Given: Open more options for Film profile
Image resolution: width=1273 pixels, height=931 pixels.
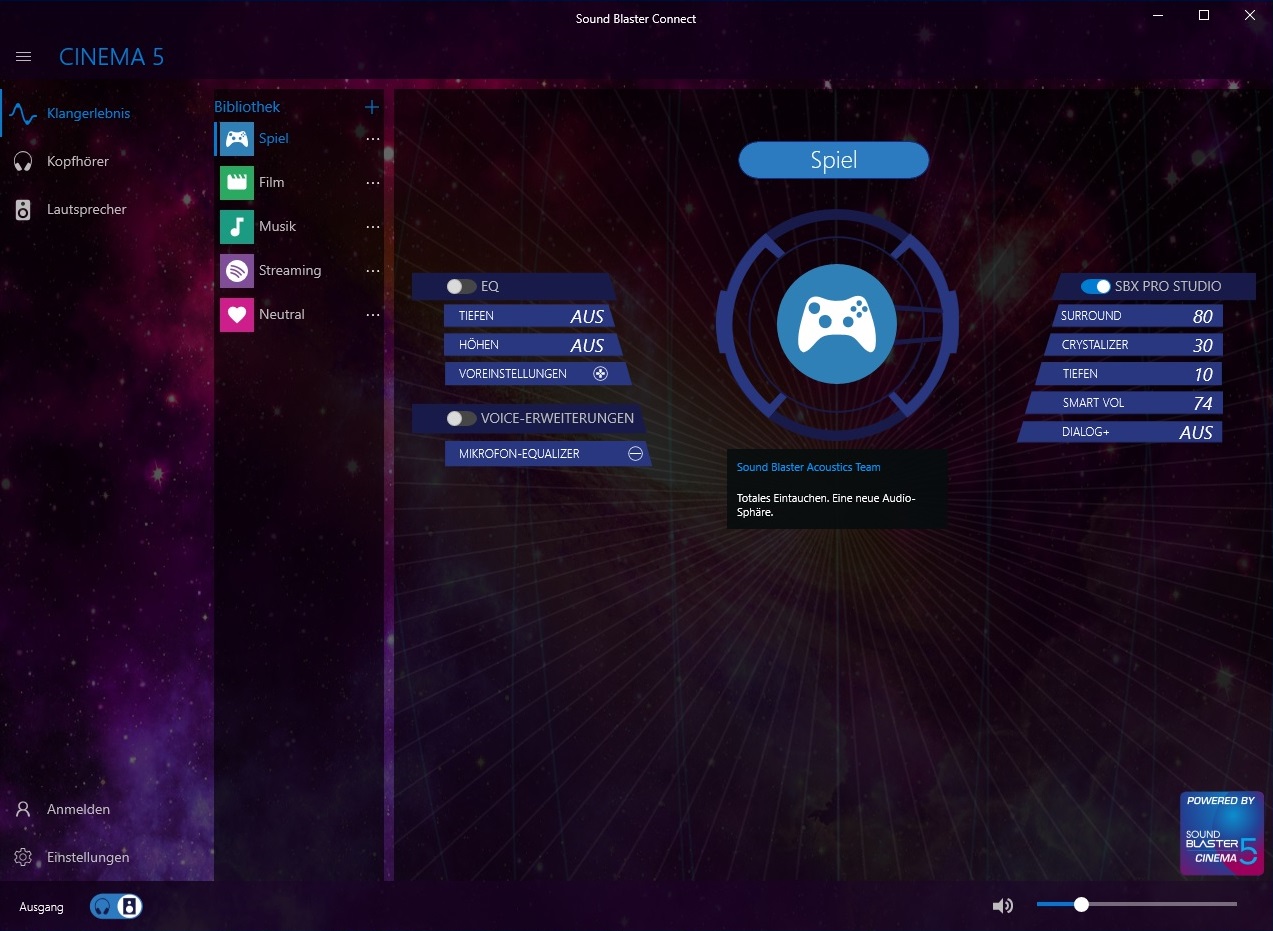Looking at the screenshot, I should [x=373, y=183].
